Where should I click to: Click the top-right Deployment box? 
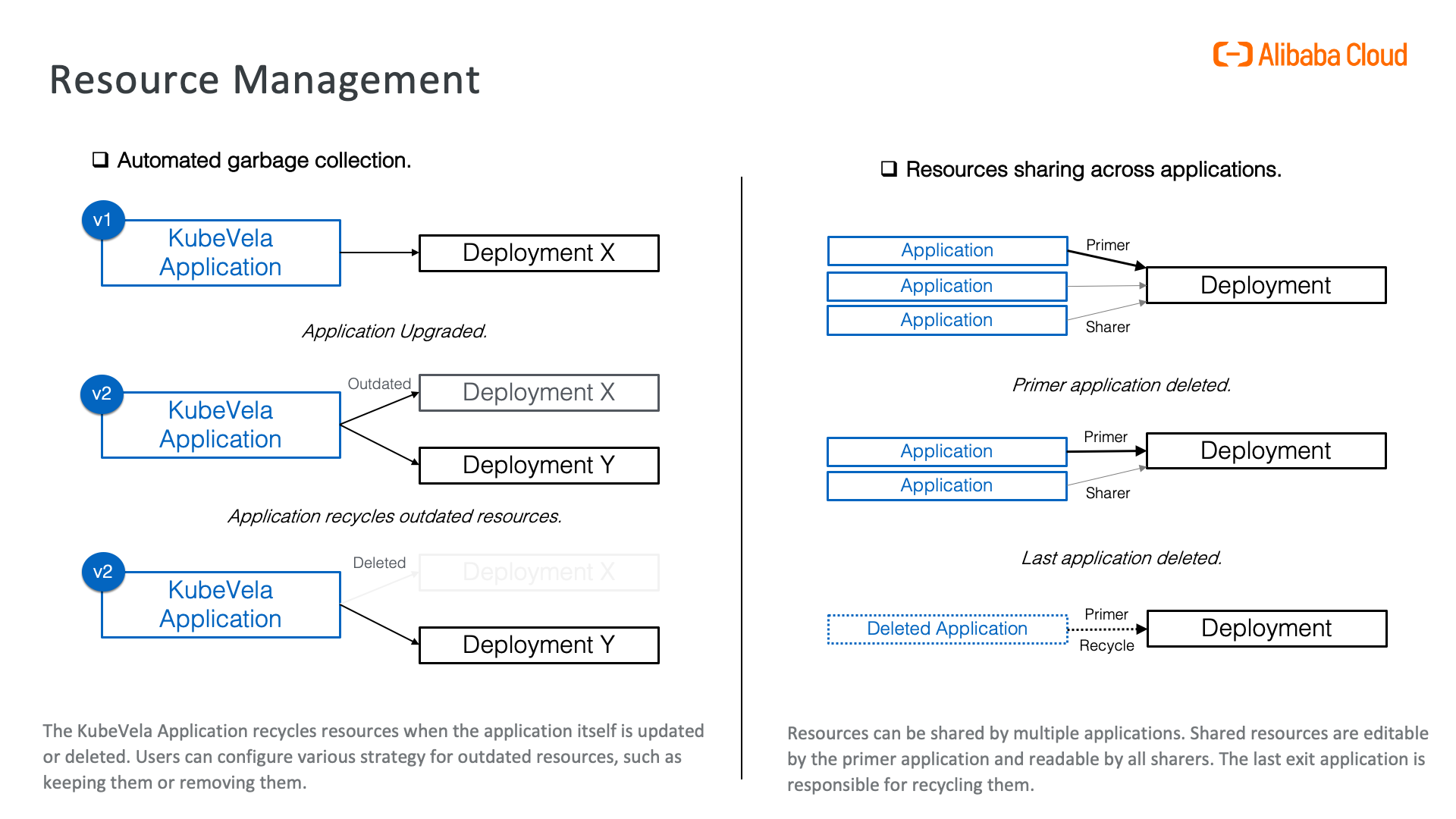1266,285
